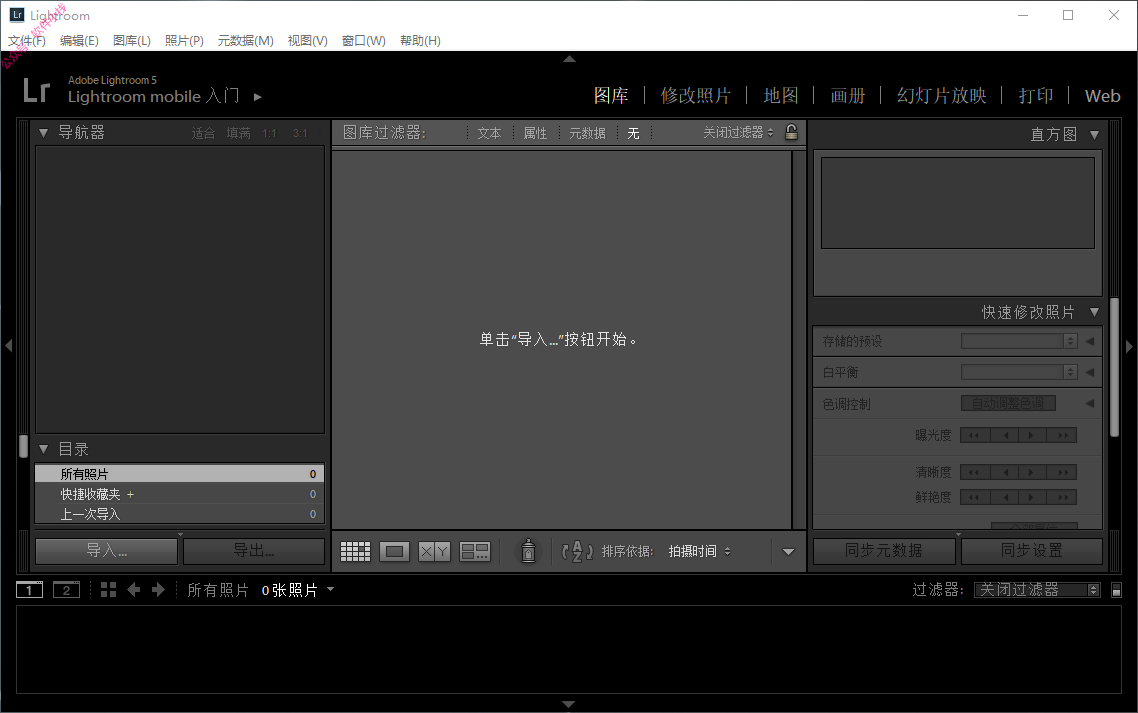The width and height of the screenshot is (1138, 713).
Task: Collapse the 导航器 navigator panel
Action: [x=44, y=133]
